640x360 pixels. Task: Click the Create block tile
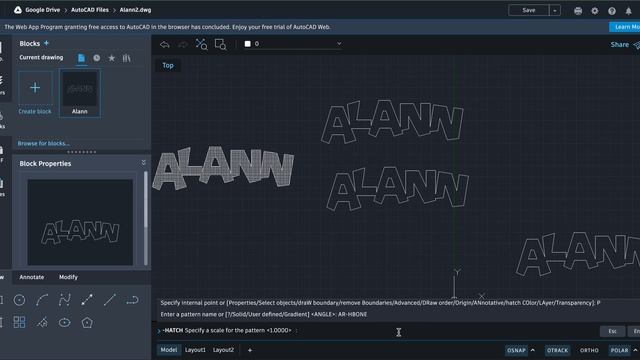[x=35, y=93]
